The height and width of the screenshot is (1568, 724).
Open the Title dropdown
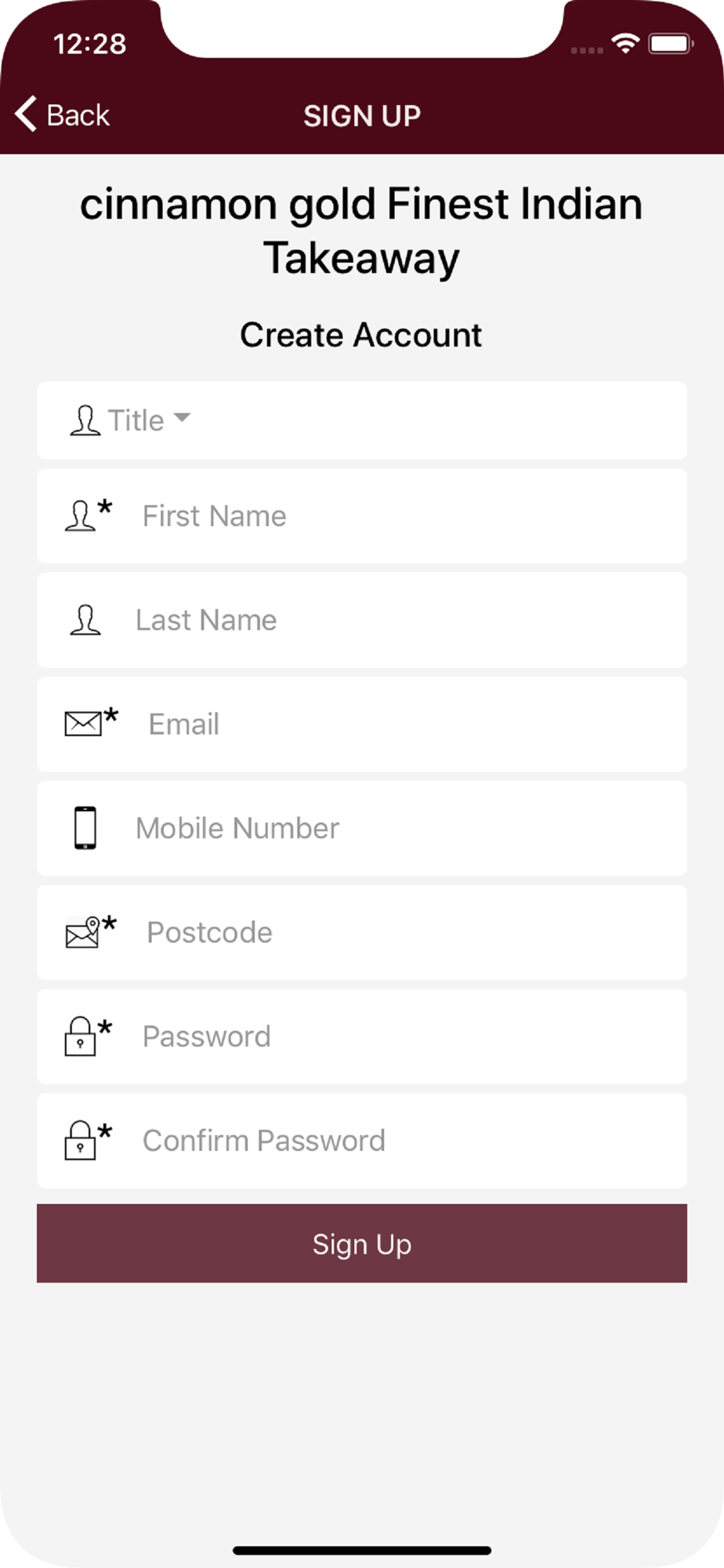coord(362,420)
